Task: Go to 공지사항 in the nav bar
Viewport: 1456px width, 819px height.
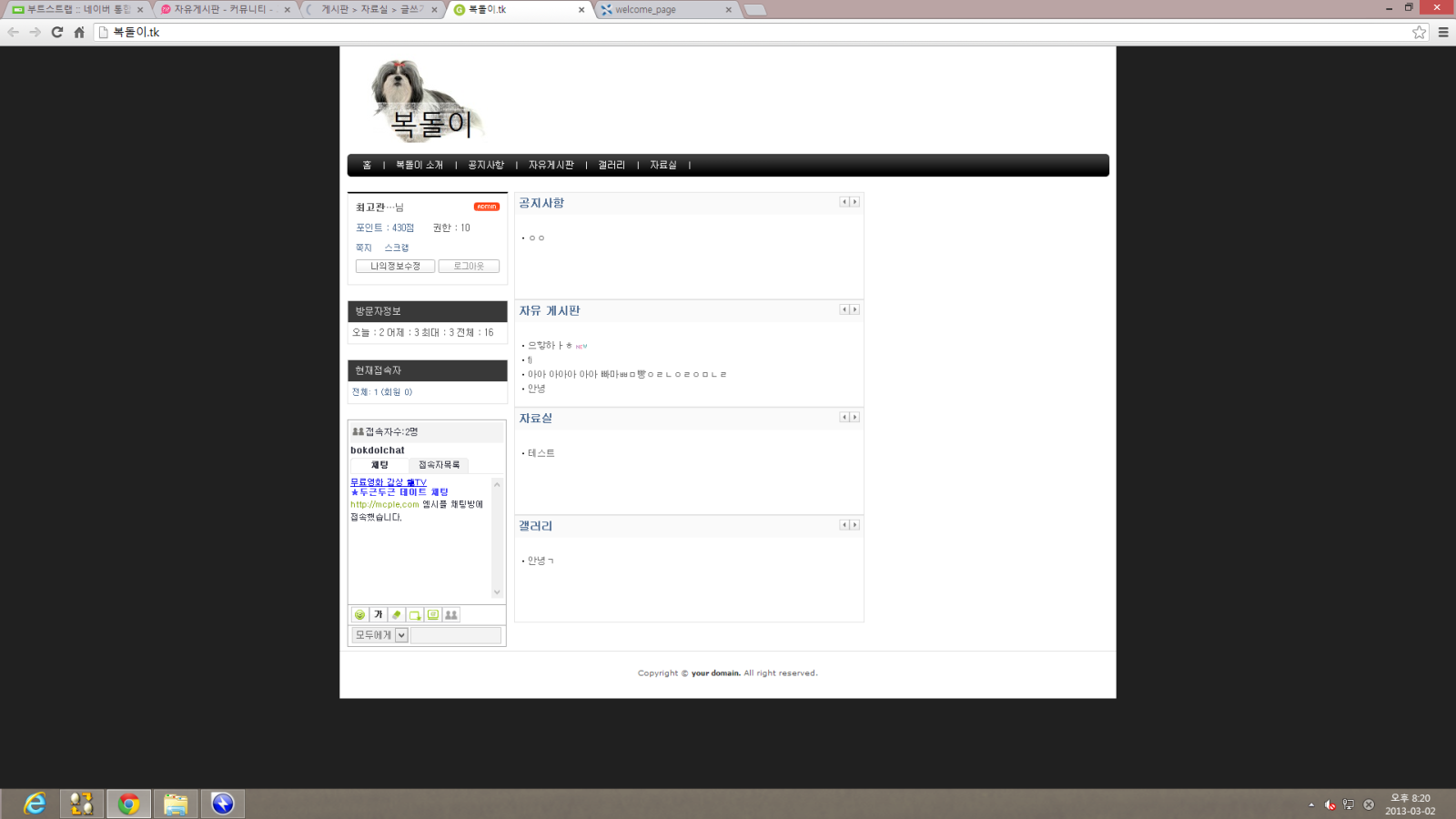Action: [486, 166]
